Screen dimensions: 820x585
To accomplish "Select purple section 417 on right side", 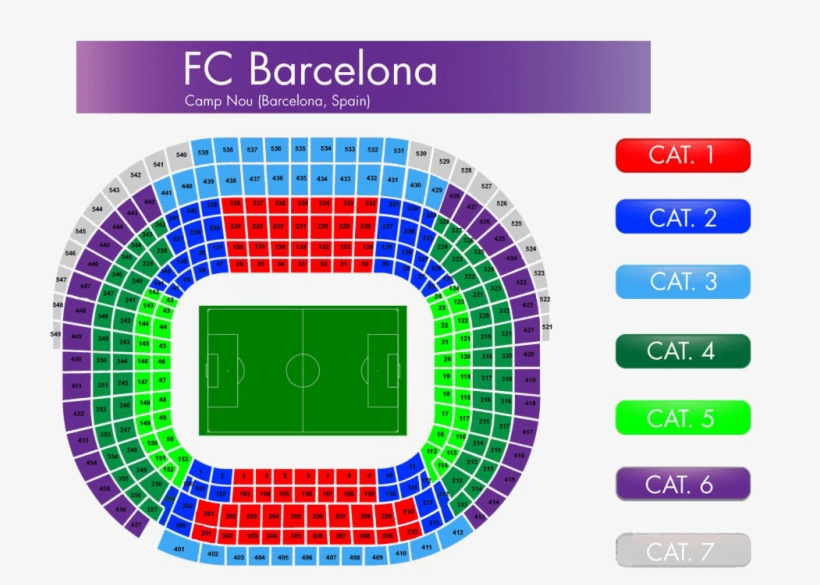I will click(528, 432).
